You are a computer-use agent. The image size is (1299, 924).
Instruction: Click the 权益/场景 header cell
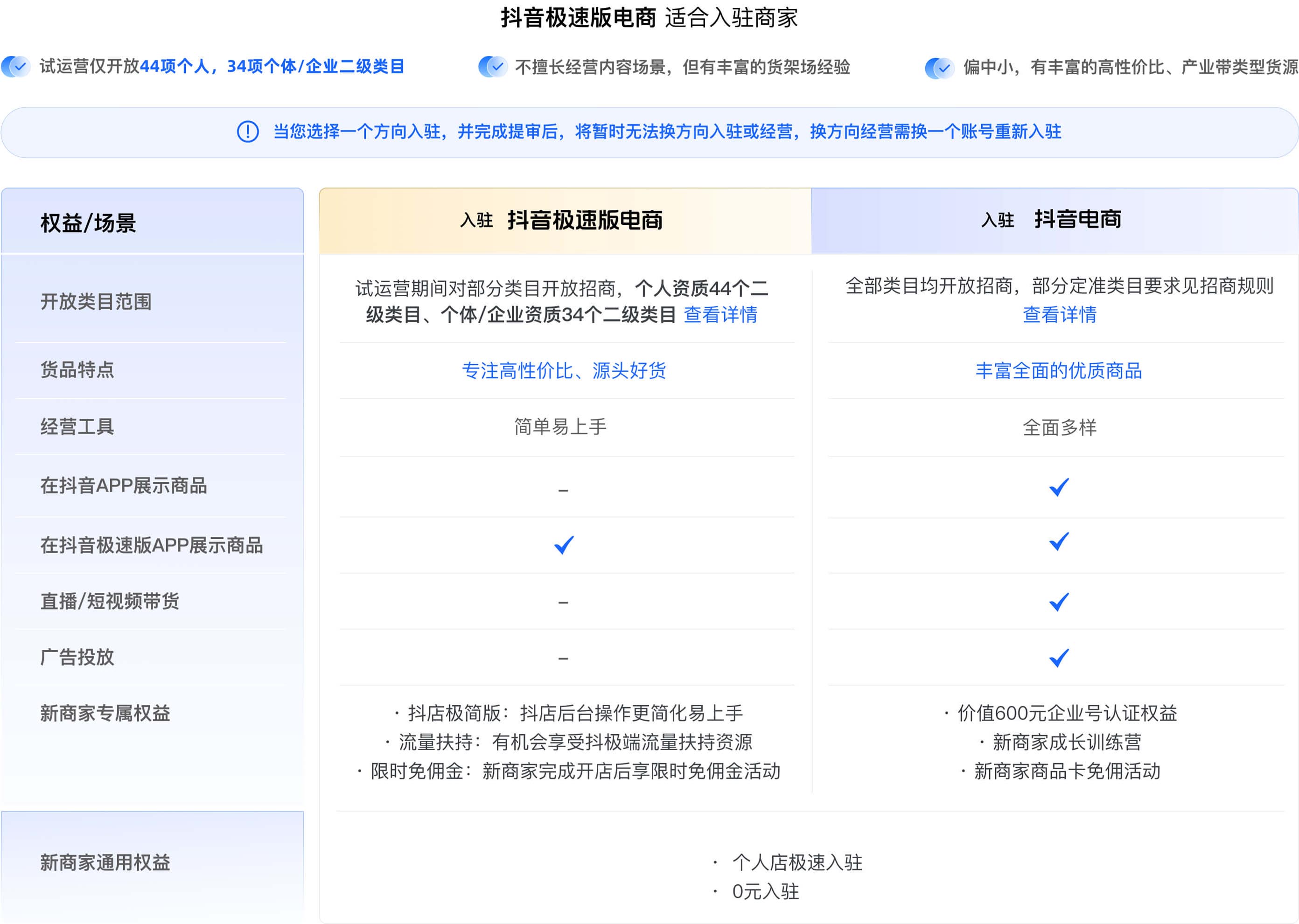[x=152, y=221]
